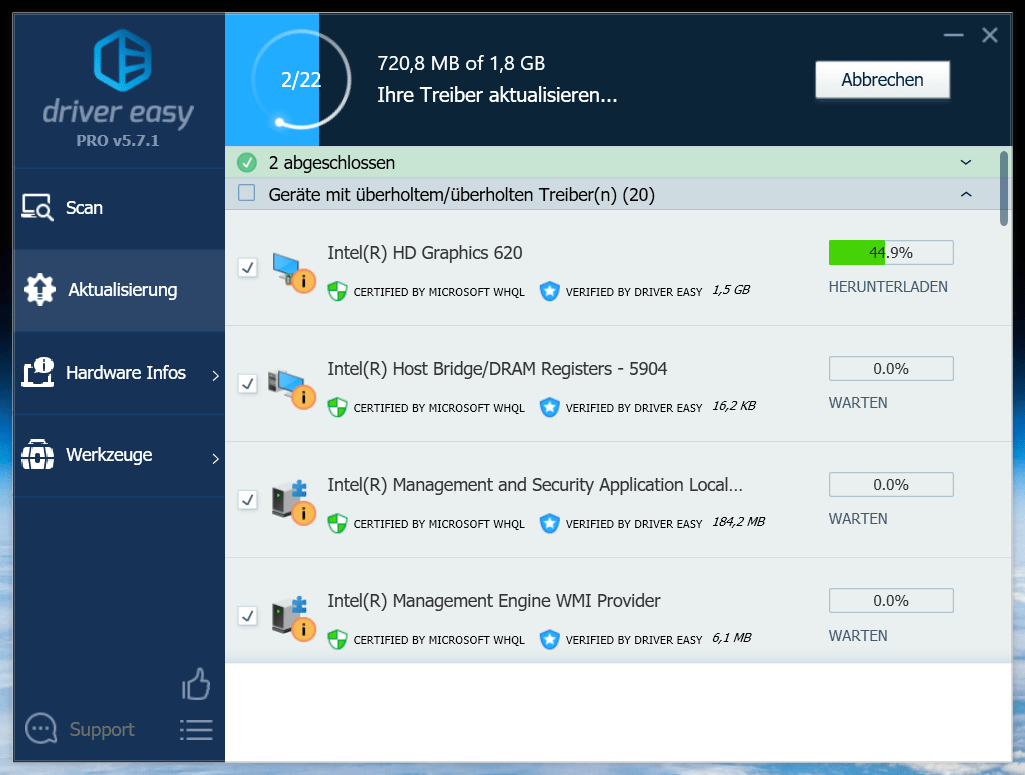
Task: Open the Scan section
Action: coord(119,208)
